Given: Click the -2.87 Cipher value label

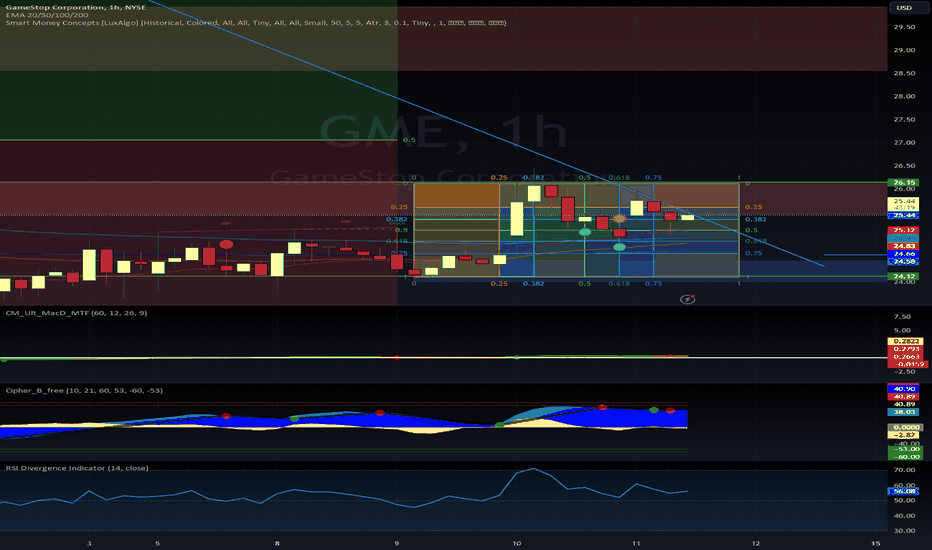Looking at the screenshot, I should coord(903,435).
